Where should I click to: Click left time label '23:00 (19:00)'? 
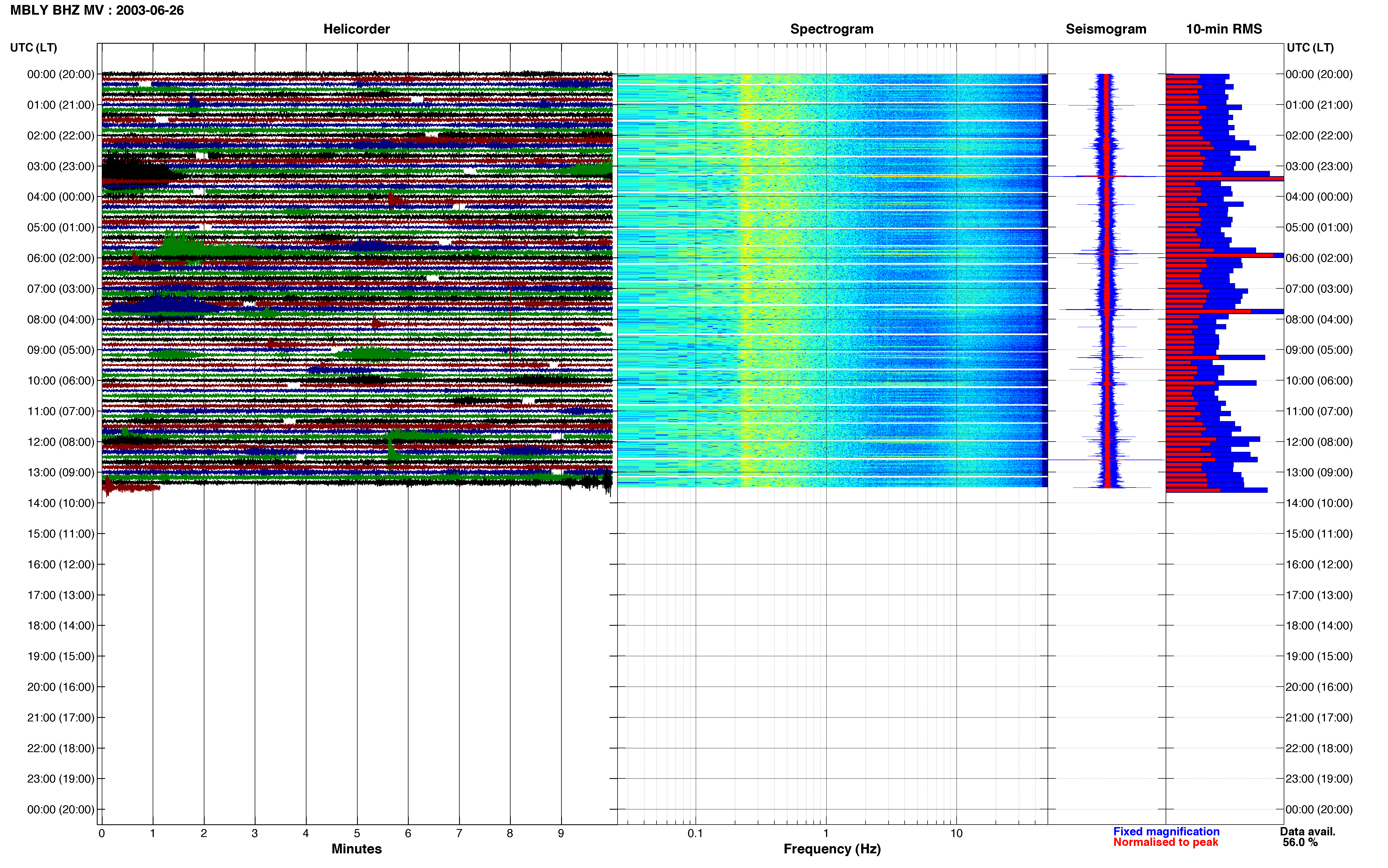(x=61, y=779)
